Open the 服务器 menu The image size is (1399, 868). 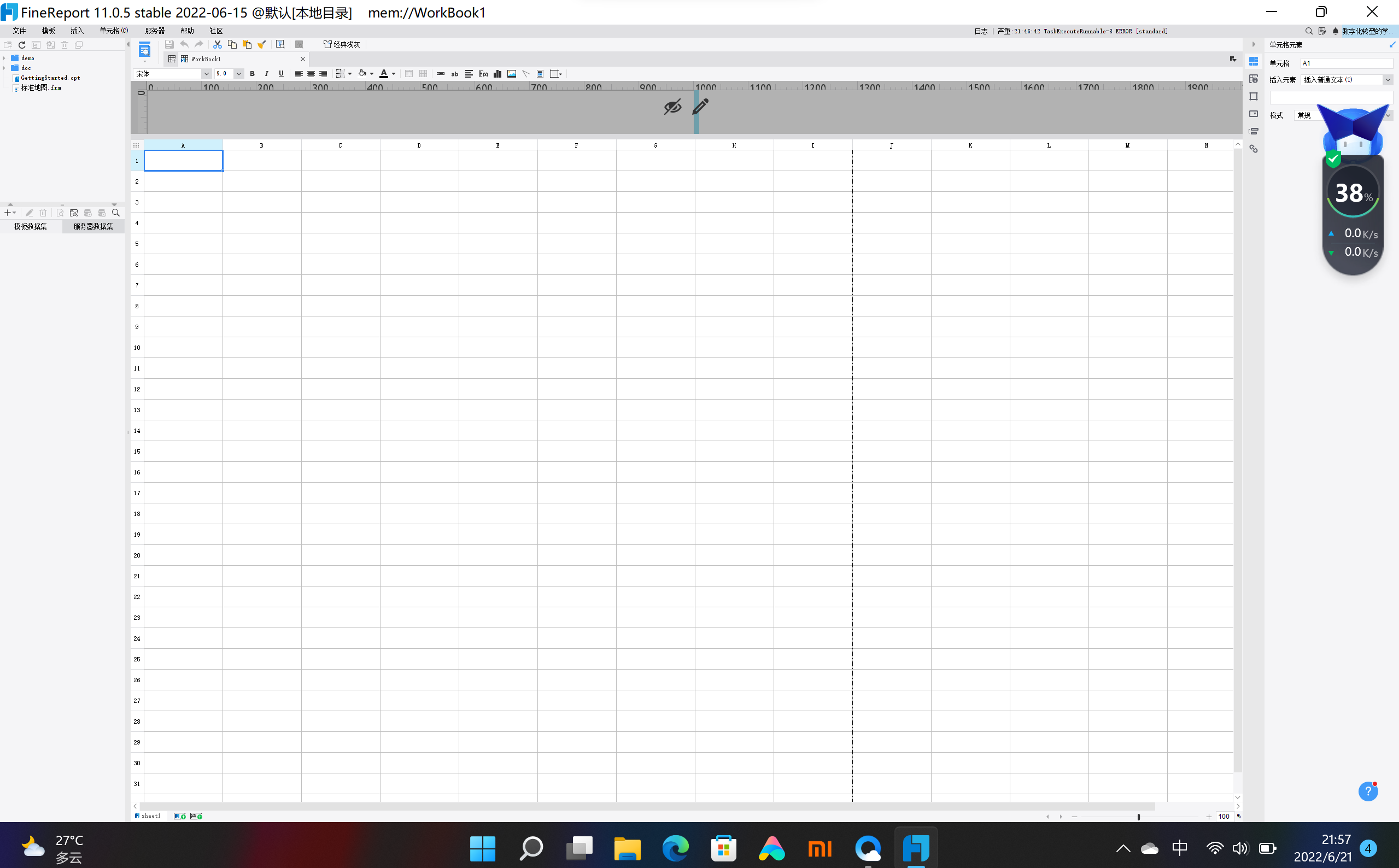[x=154, y=31]
